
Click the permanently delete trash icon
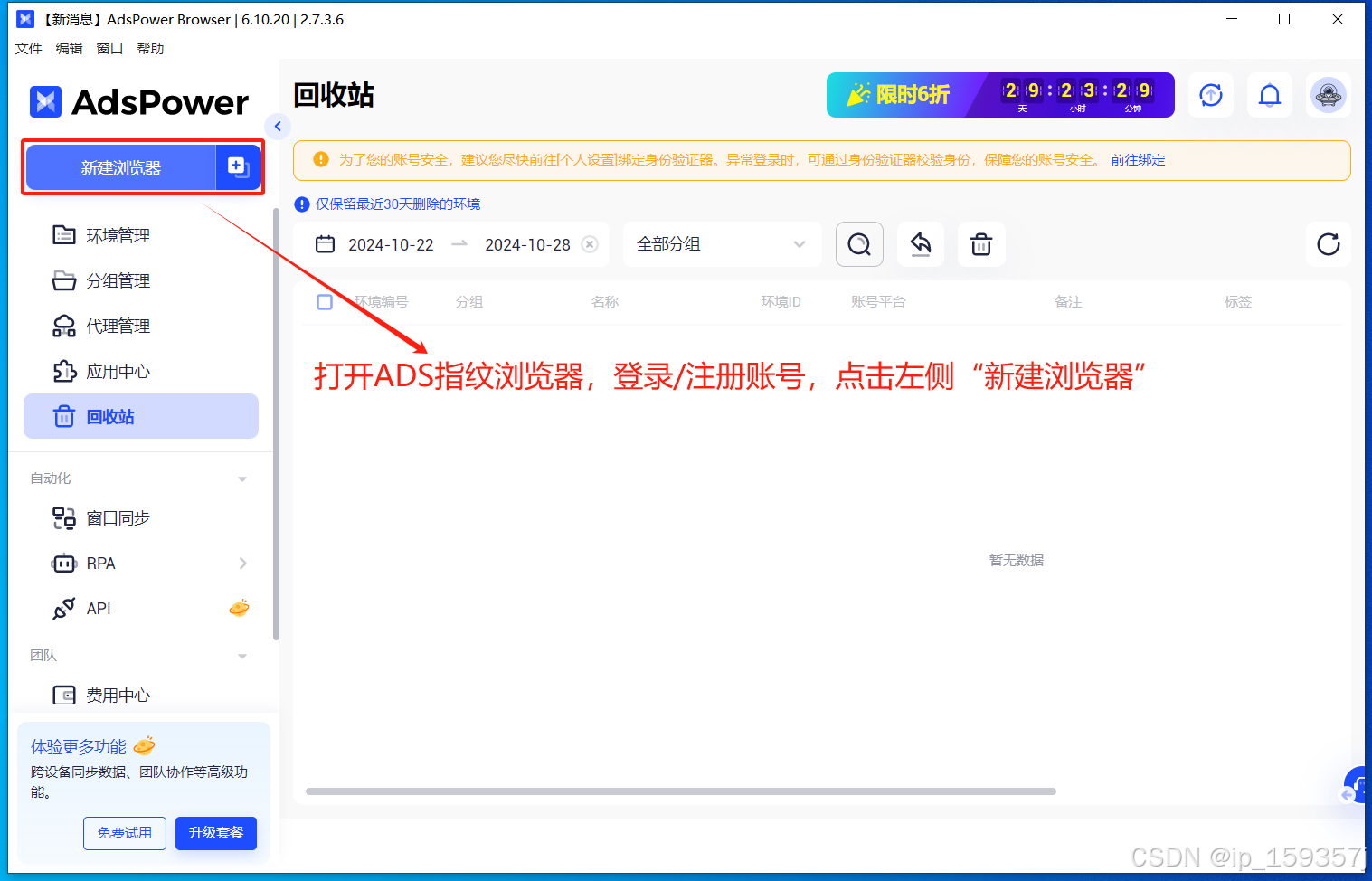click(x=981, y=244)
